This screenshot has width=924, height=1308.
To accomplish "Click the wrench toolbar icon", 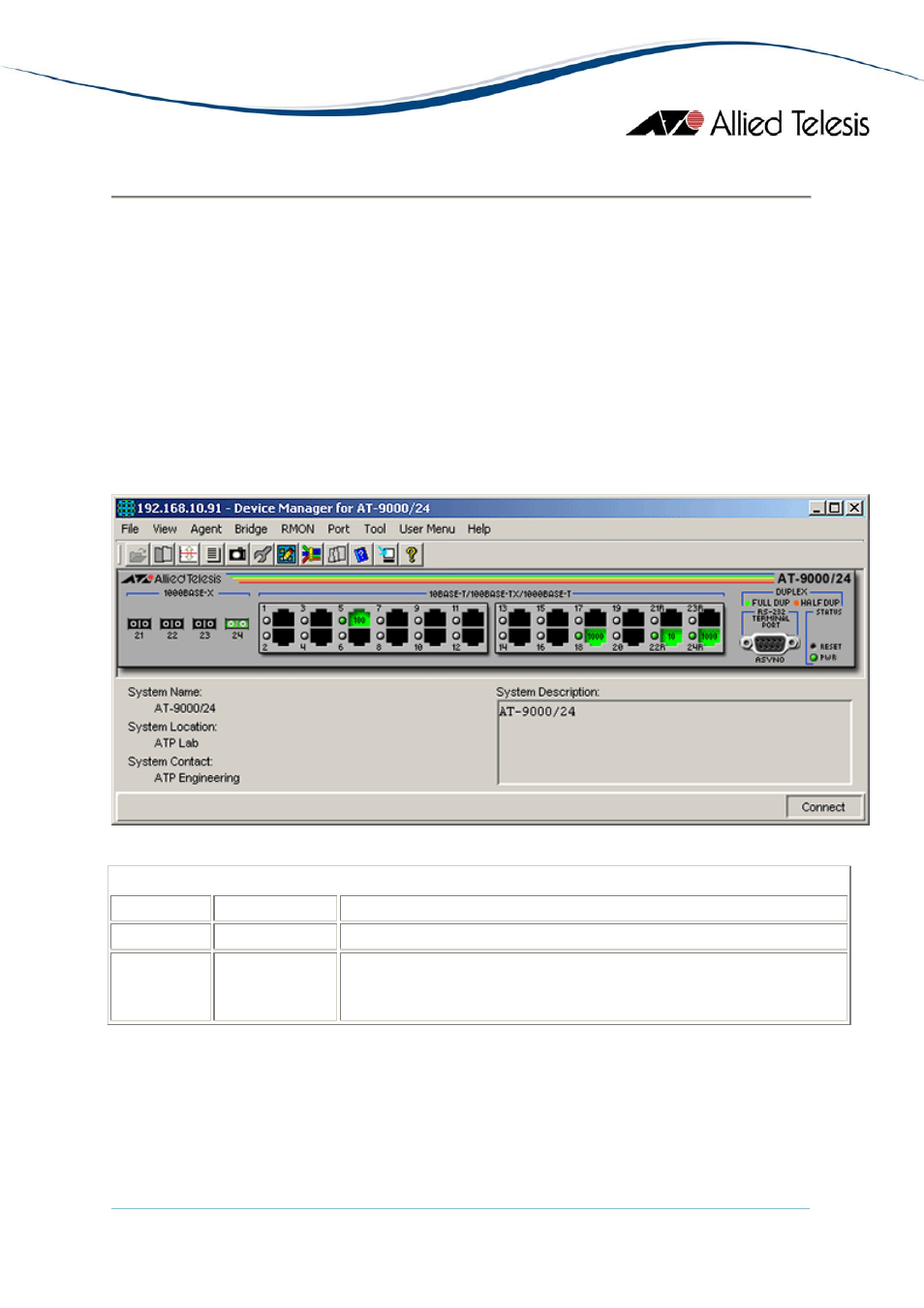I will [x=262, y=554].
